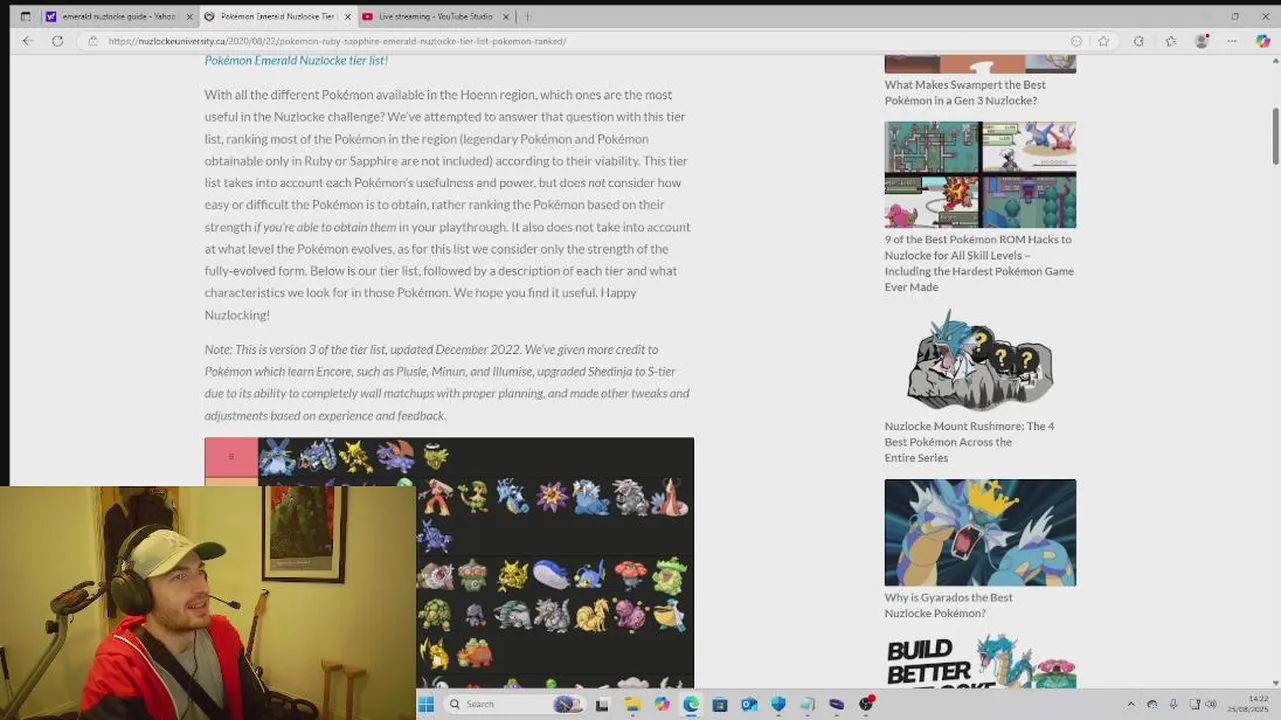Show hidden system tray icons

point(1131,704)
